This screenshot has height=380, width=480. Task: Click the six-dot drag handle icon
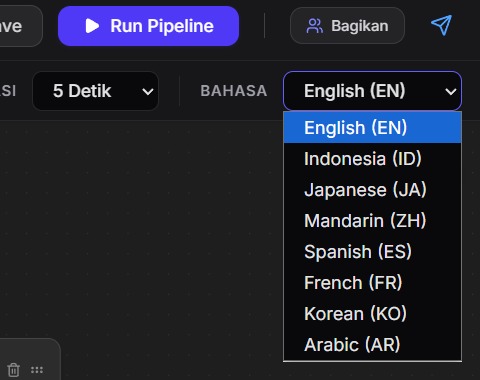click(x=37, y=370)
